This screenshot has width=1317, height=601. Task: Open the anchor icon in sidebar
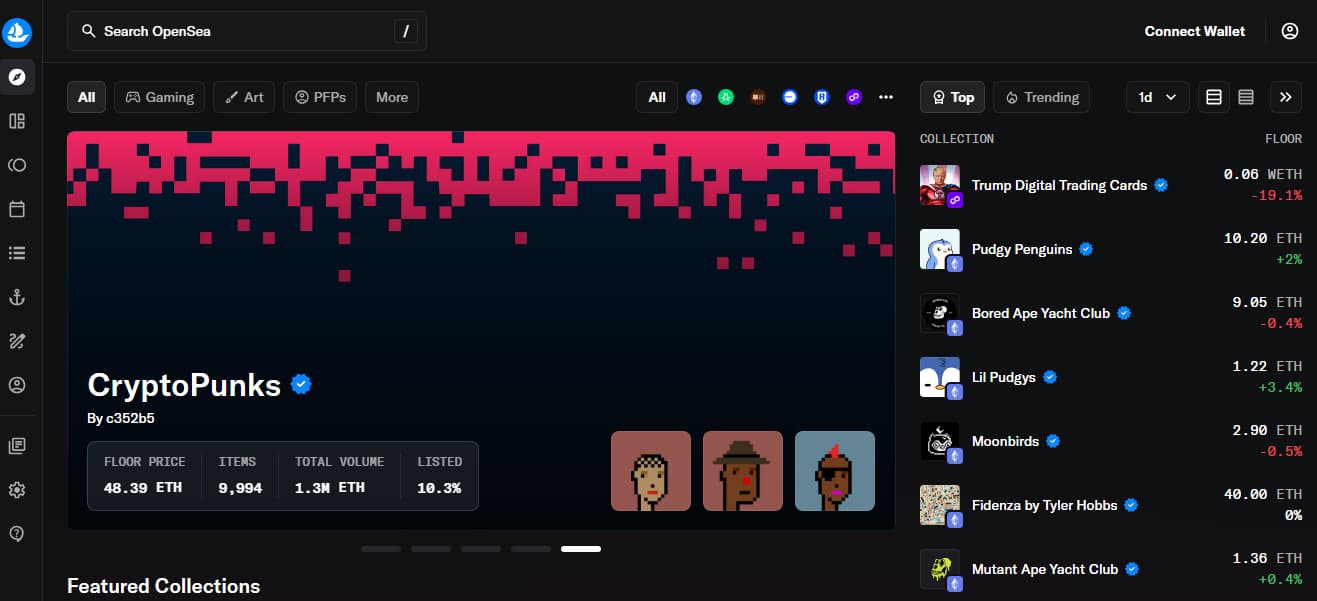pos(17,297)
